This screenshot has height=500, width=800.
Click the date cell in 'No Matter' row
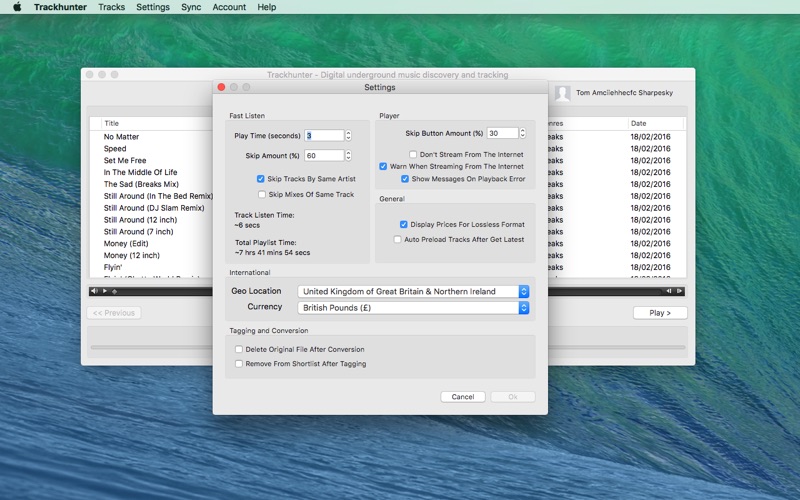(x=651, y=137)
